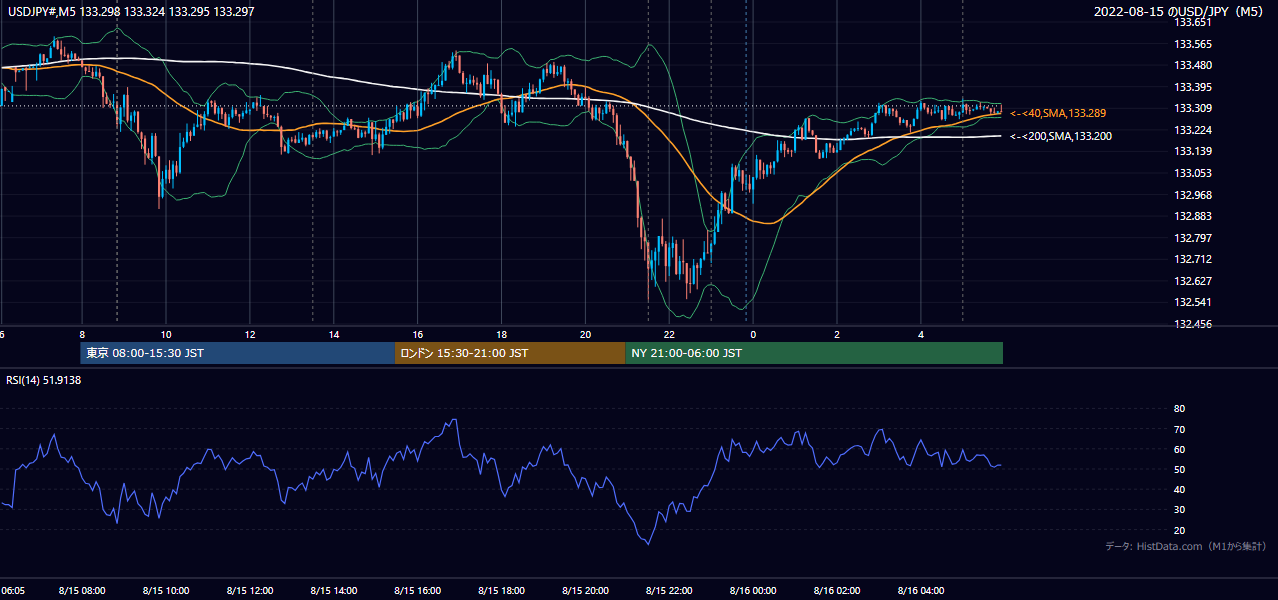Viewport: 1278px width, 600px height.
Task: Click the 8/15 14:00 date label
Action: [x=334, y=591]
